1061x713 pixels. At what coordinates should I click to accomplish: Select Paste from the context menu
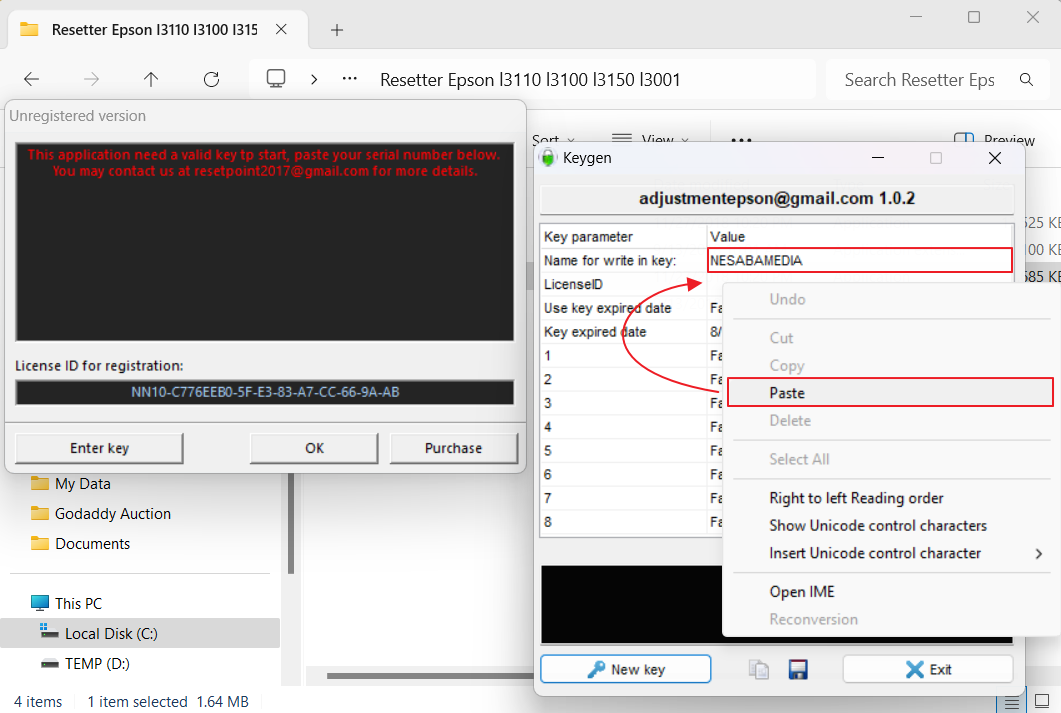pos(788,393)
